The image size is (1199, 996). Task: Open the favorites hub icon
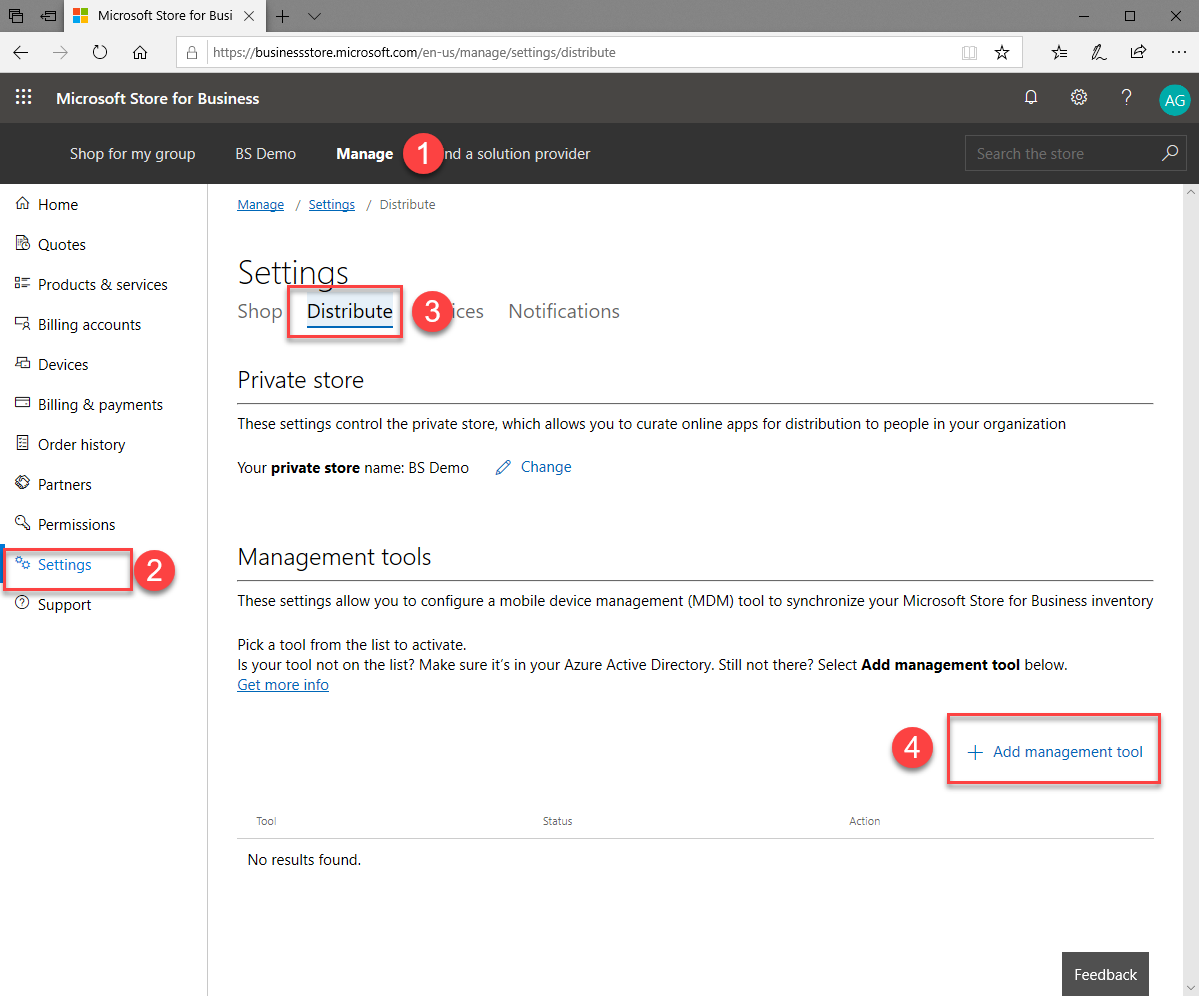1059,53
